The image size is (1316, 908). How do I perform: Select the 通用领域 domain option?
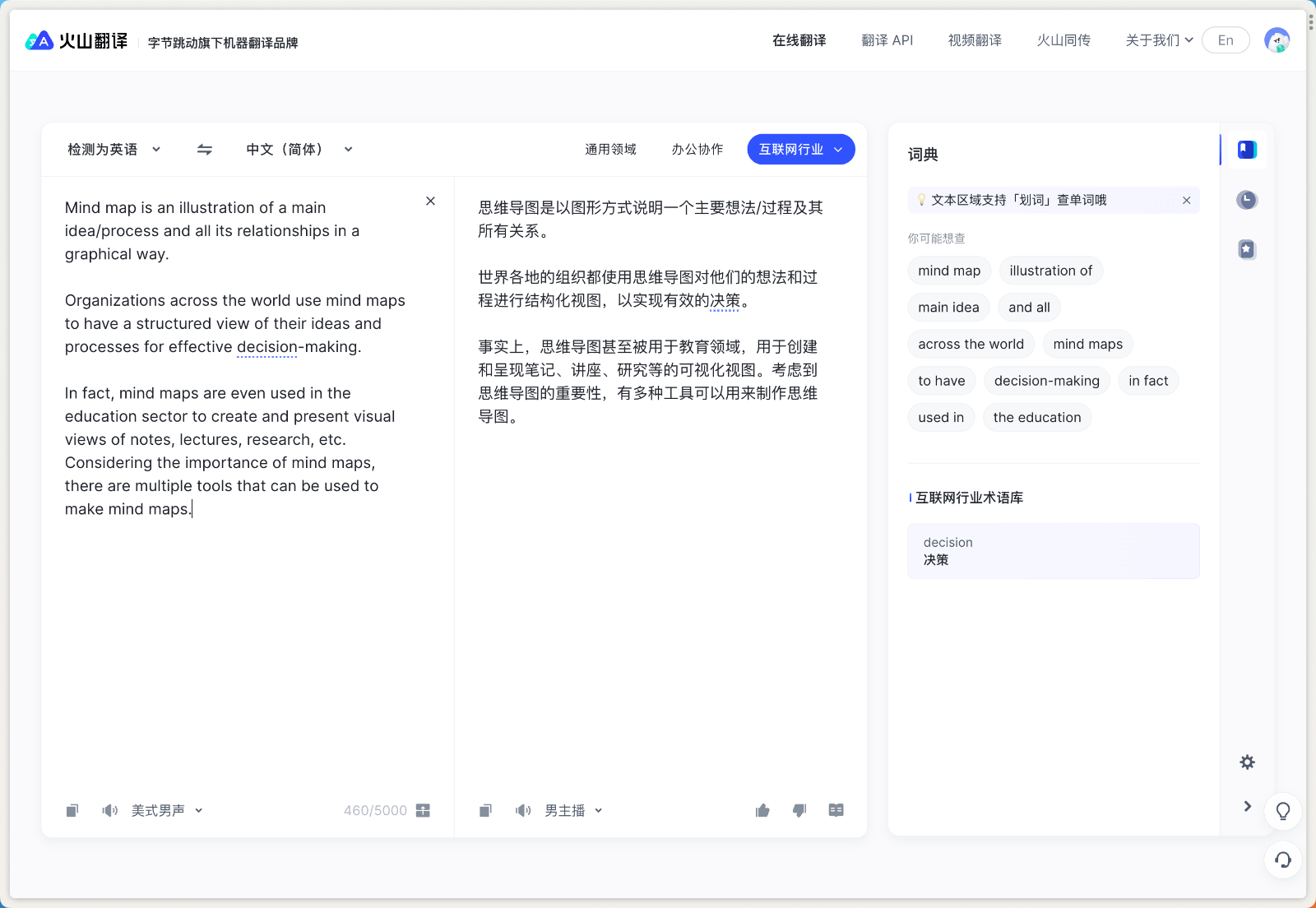610,150
